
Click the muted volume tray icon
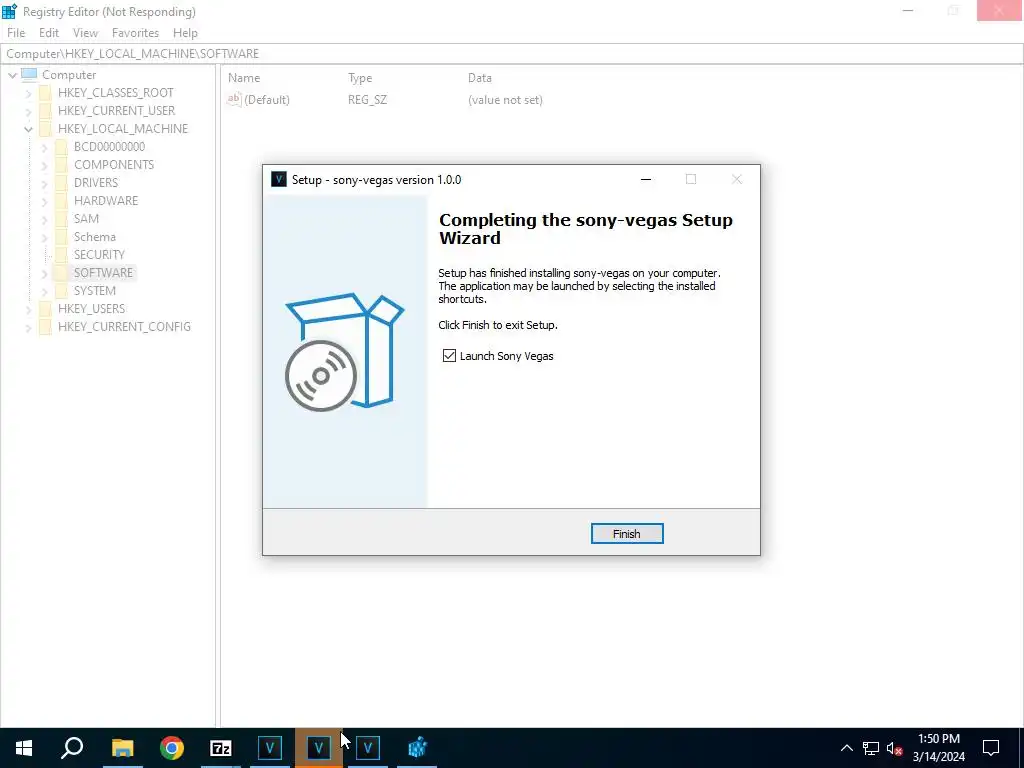(895, 748)
